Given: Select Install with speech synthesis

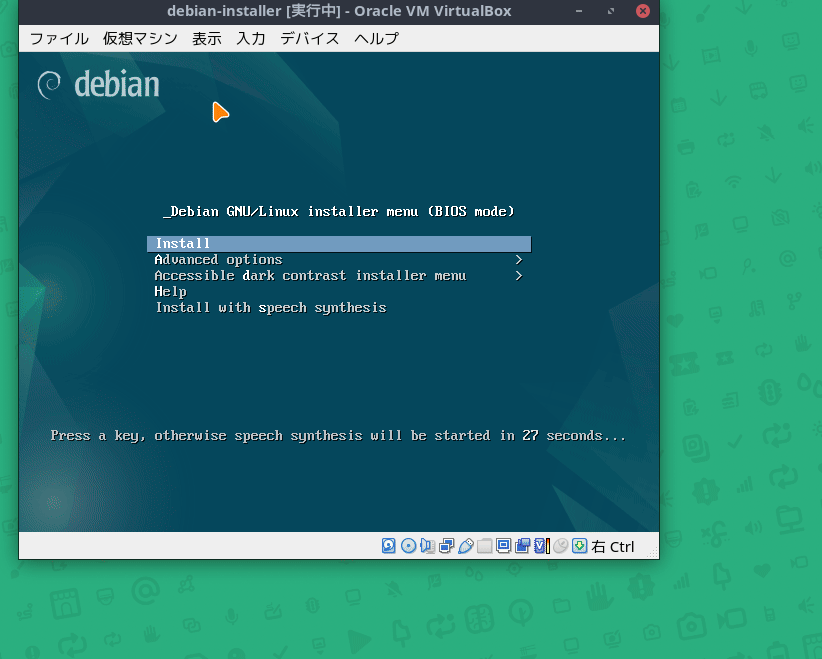Looking at the screenshot, I should coord(339,308).
